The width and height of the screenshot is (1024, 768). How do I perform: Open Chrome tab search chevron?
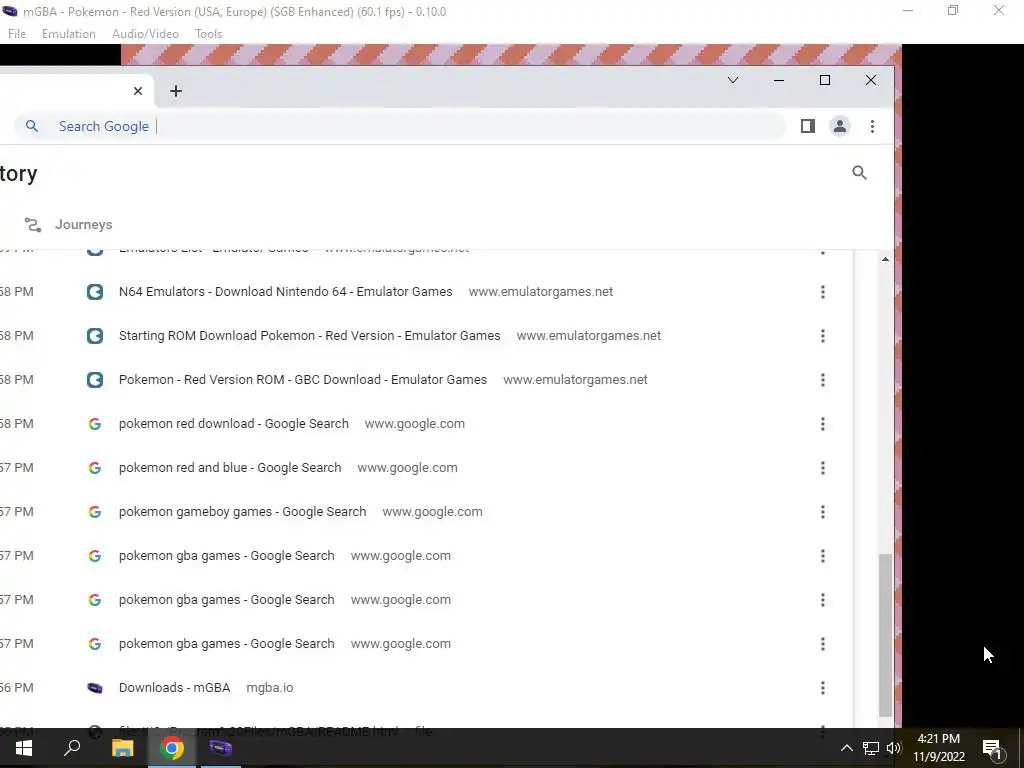(x=733, y=80)
